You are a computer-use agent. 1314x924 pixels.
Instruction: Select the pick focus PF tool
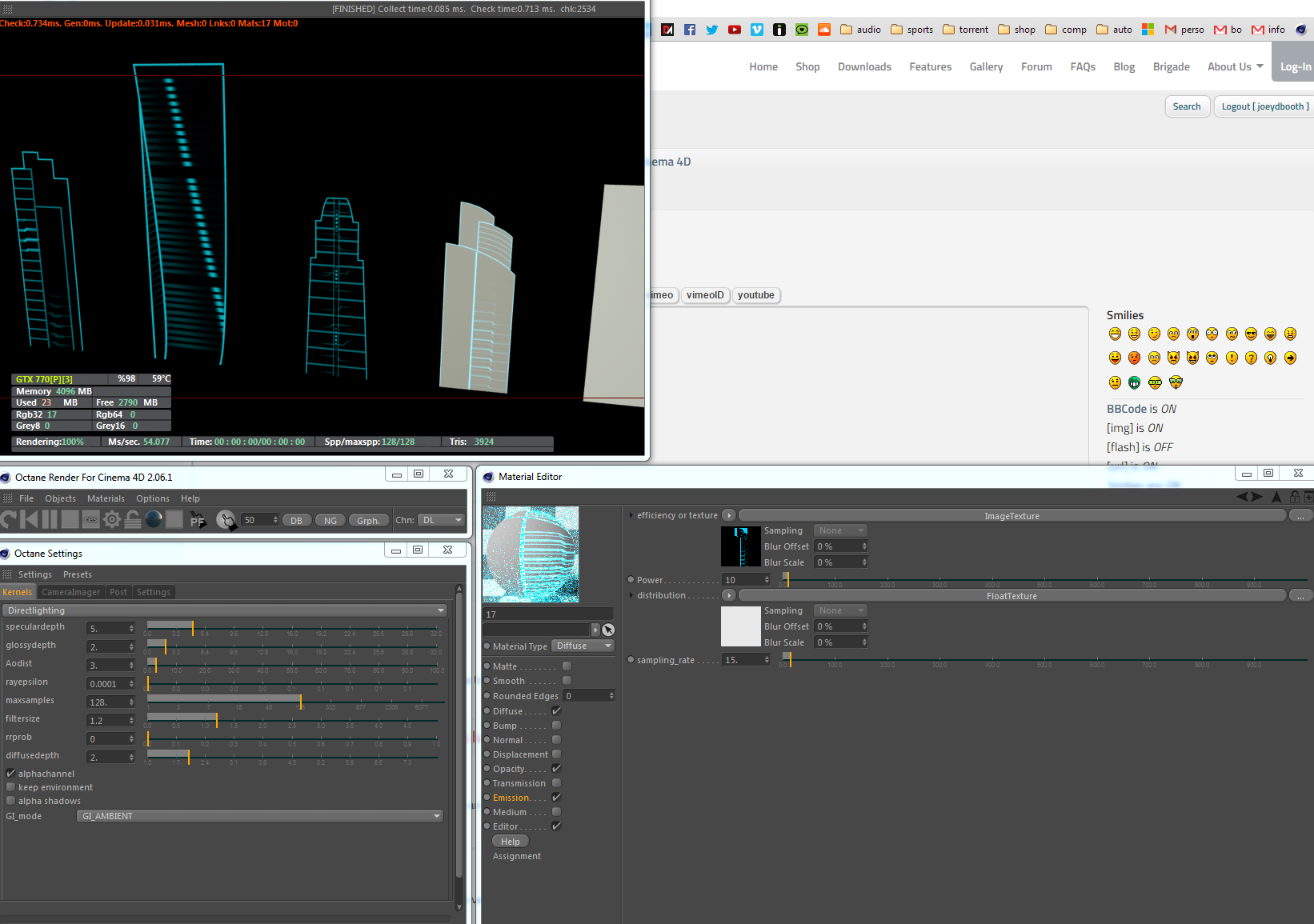(x=198, y=521)
